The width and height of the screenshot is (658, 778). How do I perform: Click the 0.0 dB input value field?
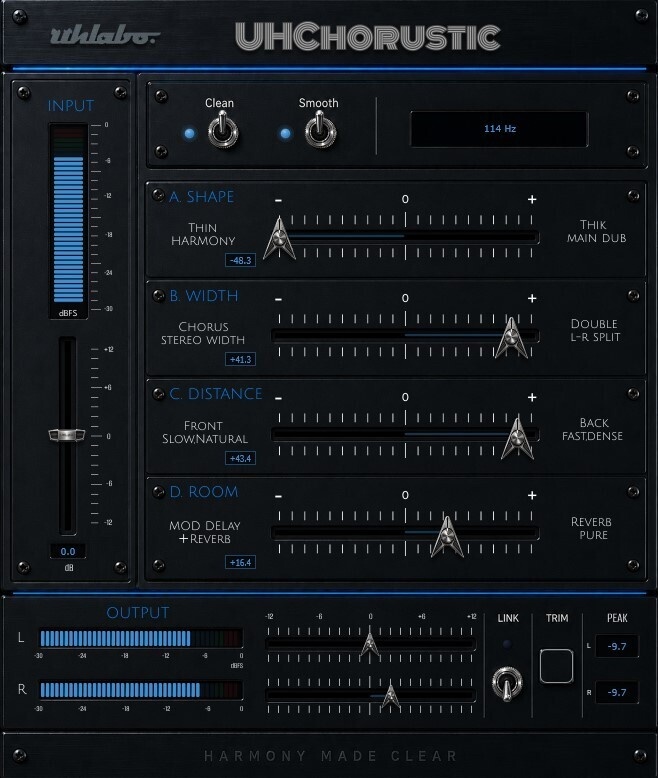(68, 551)
